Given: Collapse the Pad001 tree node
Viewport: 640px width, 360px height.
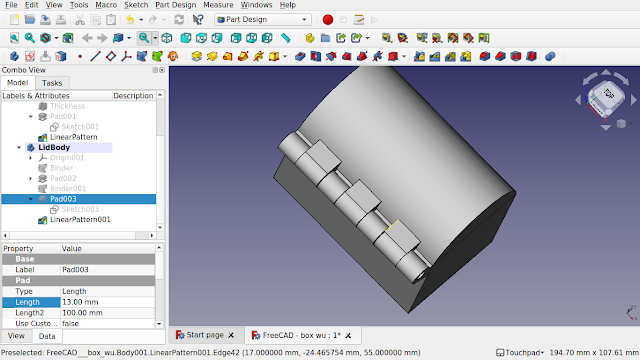Looking at the screenshot, I should point(31,116).
